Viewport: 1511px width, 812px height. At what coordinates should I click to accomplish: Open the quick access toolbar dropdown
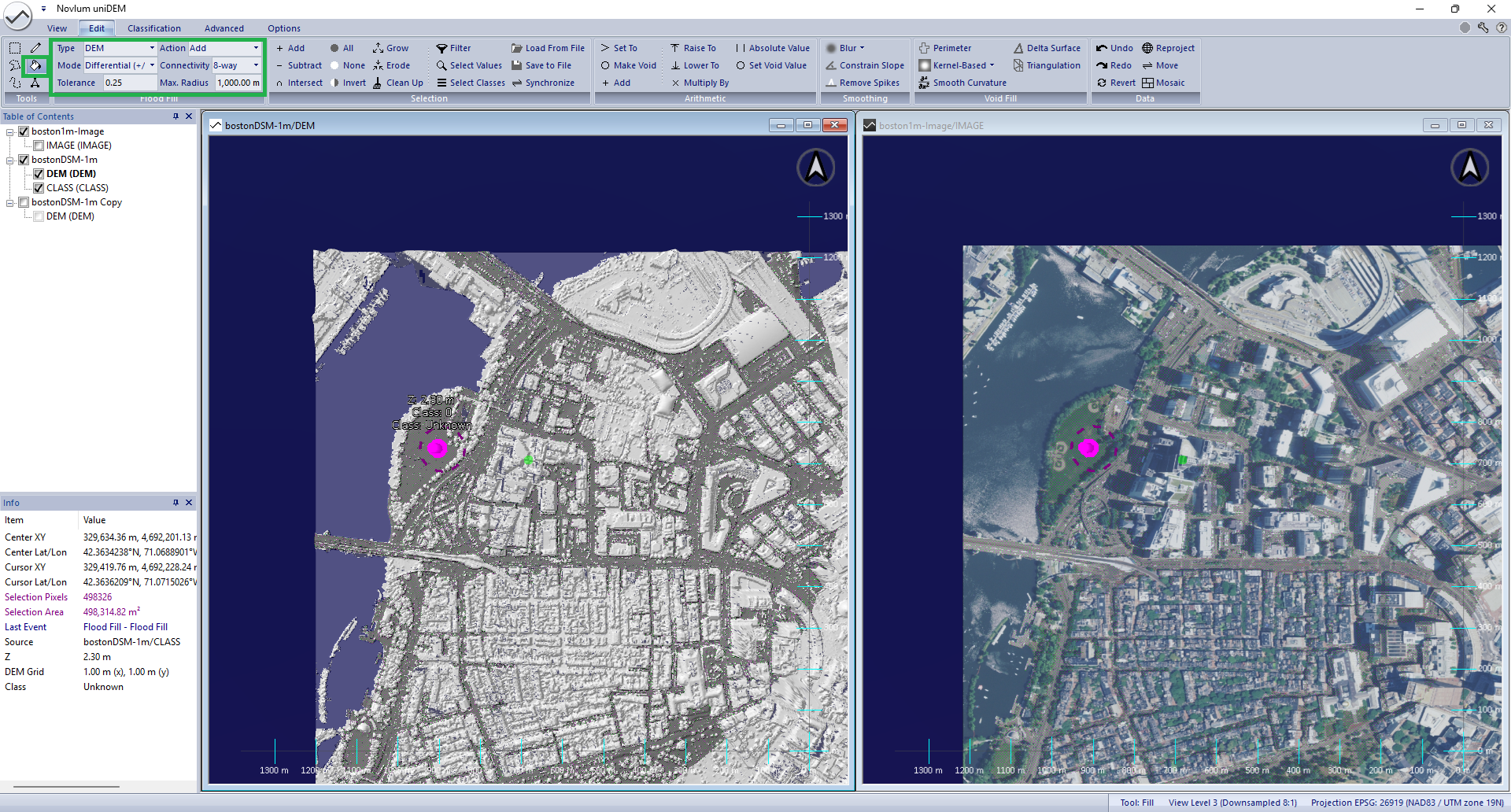(x=44, y=9)
